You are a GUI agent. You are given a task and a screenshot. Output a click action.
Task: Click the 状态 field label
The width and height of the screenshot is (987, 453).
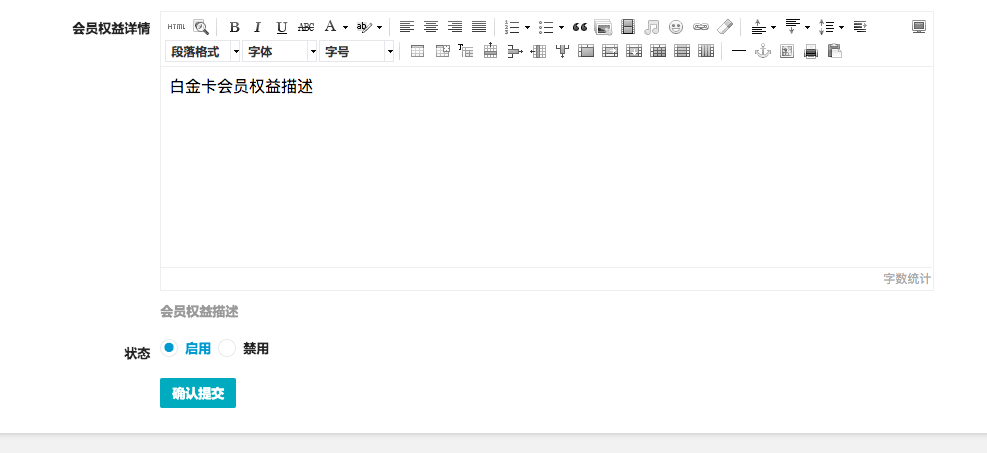pos(137,354)
